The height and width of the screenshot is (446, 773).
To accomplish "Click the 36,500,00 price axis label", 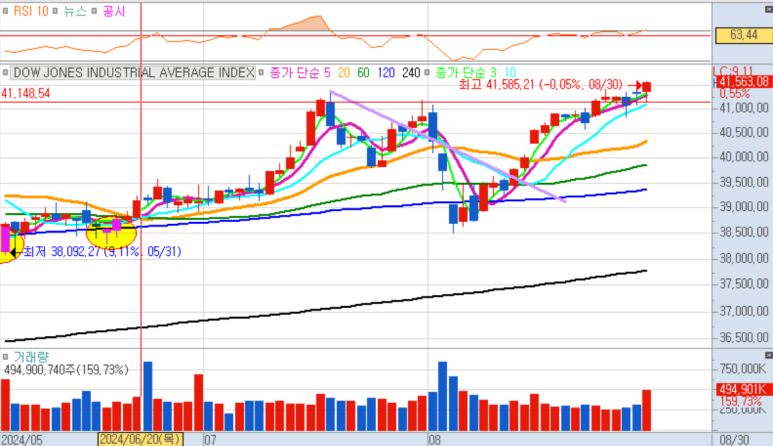I will click(x=744, y=338).
